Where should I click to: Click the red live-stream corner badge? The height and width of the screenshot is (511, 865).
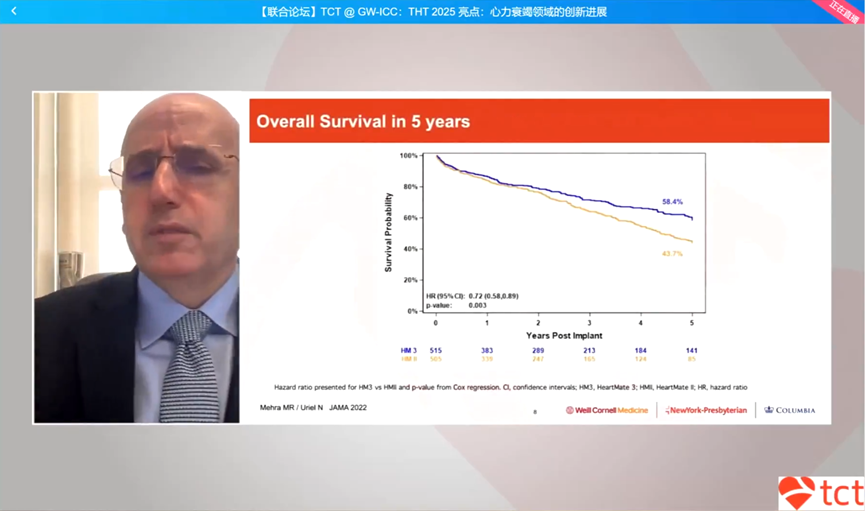click(847, 9)
